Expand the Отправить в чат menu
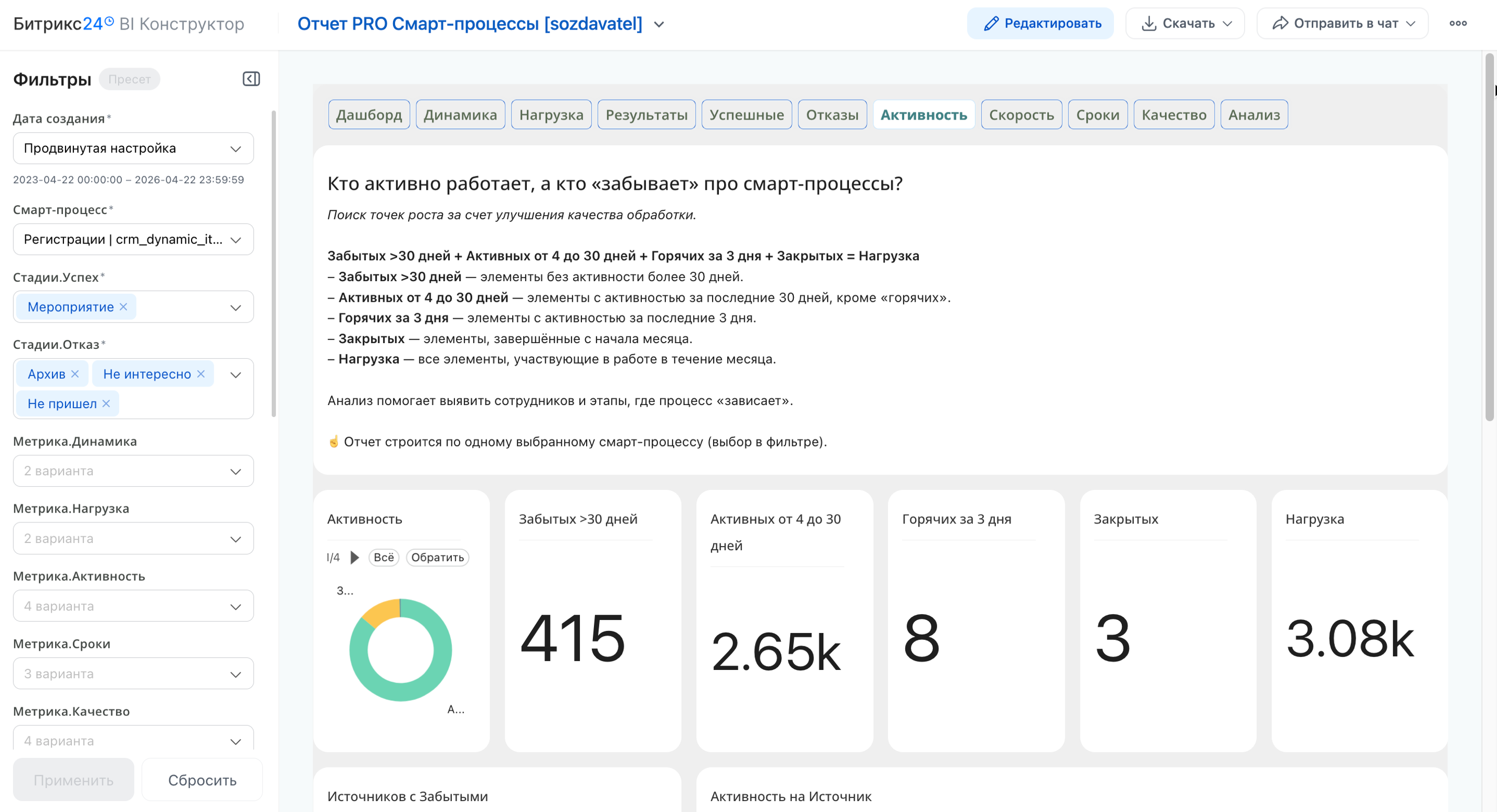Screen dimensions: 1497x812 click(x=1342, y=23)
